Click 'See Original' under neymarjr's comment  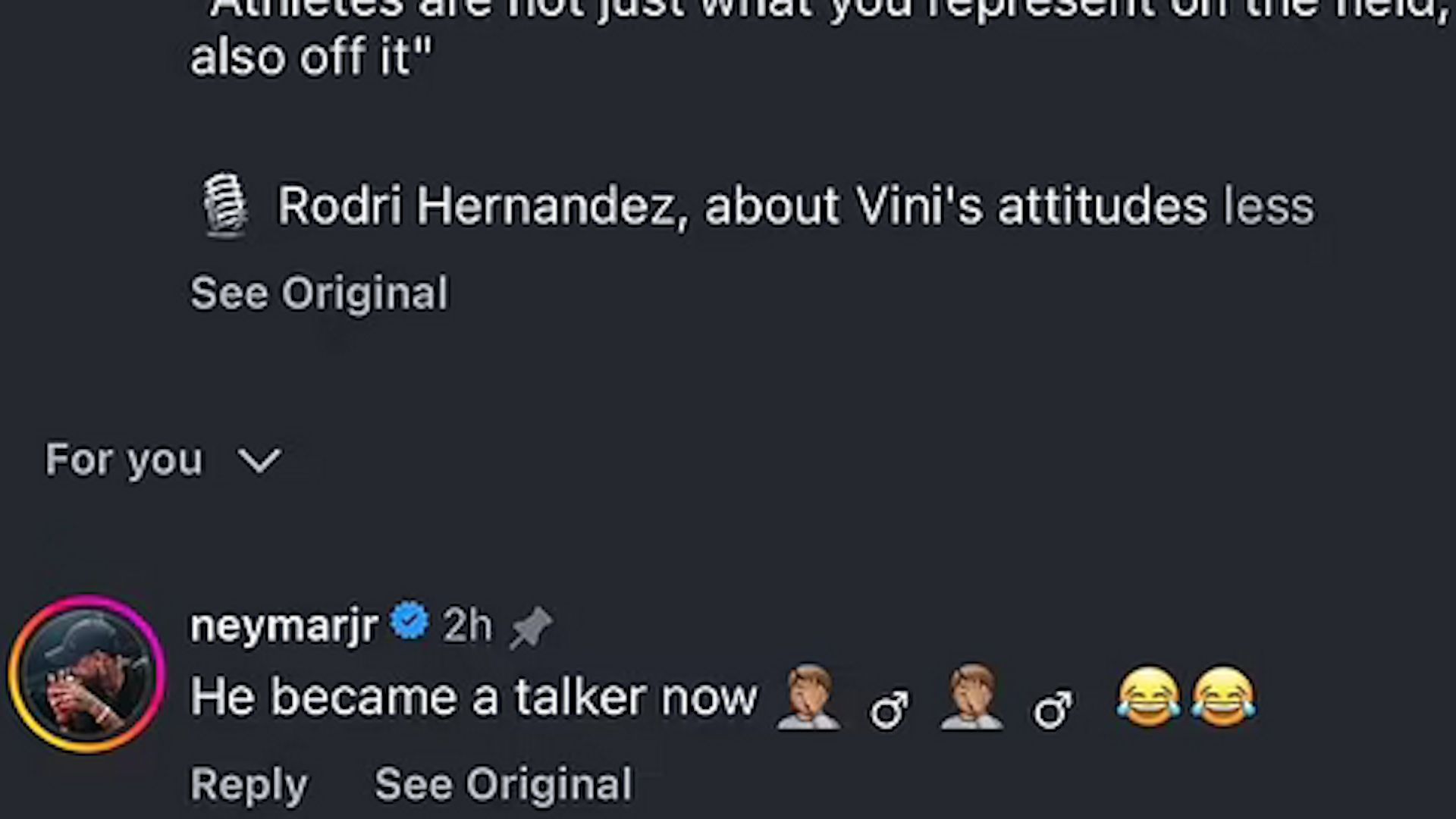point(503,784)
